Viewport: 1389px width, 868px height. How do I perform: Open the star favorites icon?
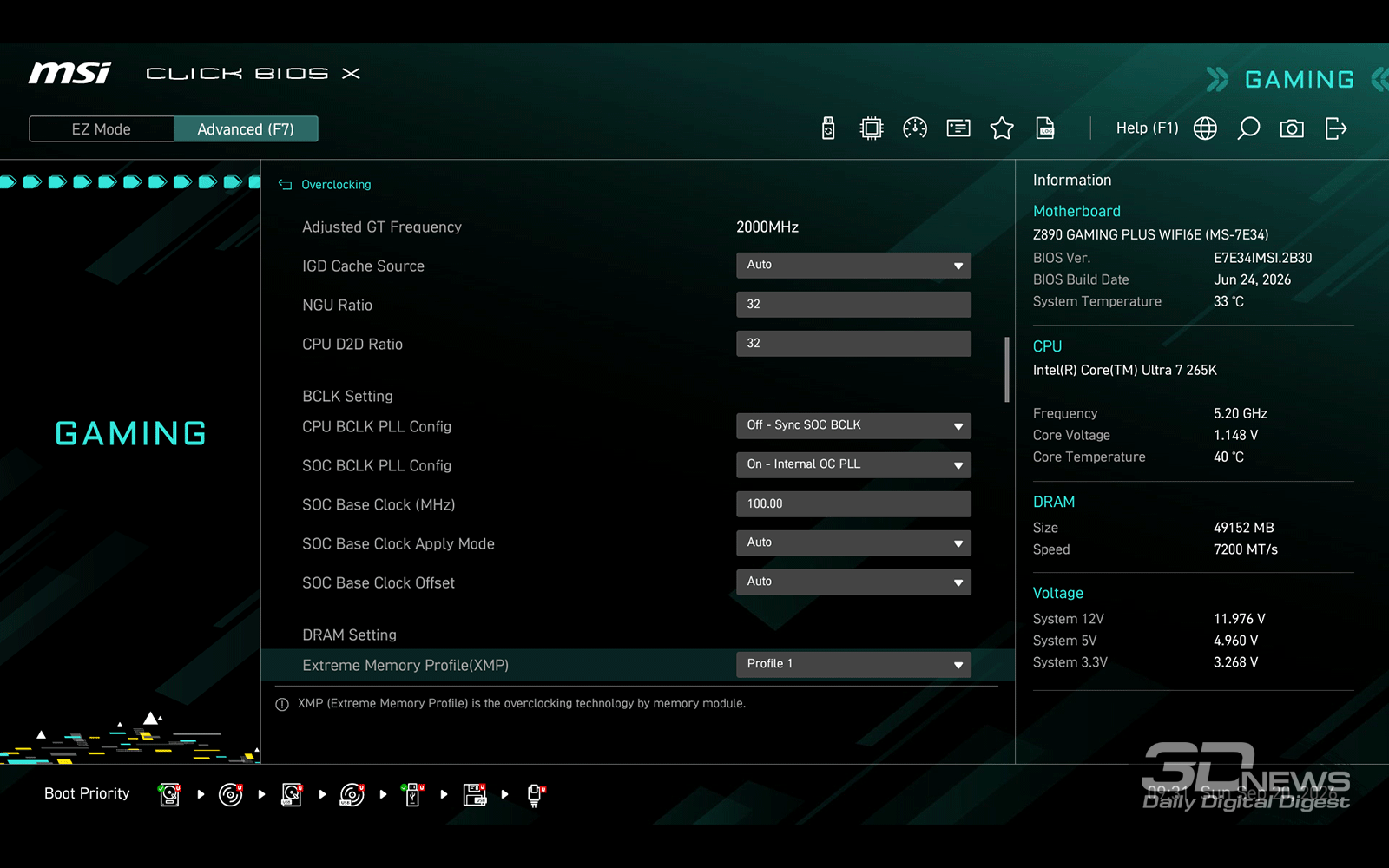pos(1002,128)
